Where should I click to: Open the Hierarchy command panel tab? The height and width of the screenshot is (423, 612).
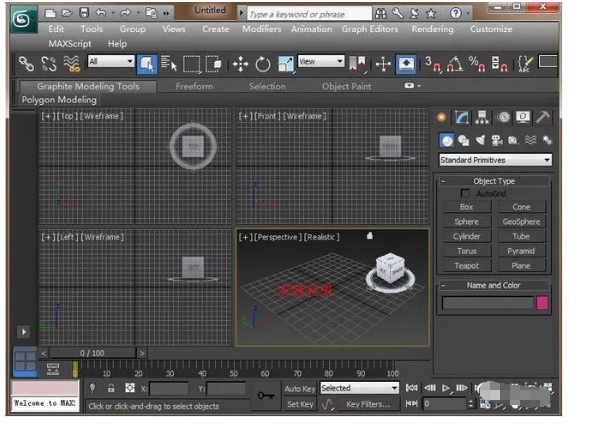482,117
